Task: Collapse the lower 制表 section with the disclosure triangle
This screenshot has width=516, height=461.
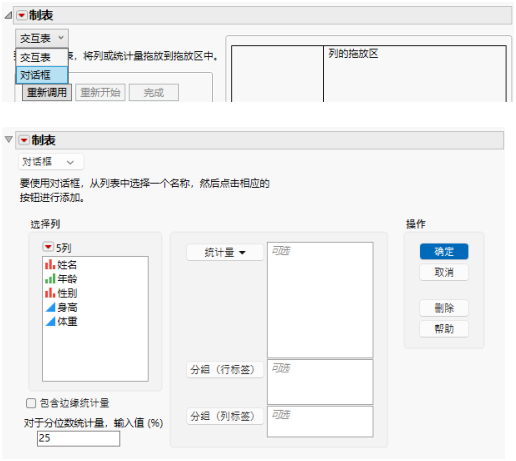Action: pos(9,139)
